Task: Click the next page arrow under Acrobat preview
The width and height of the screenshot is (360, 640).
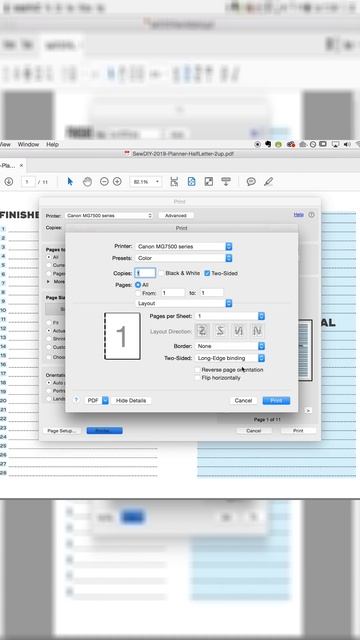Action: coord(309,410)
